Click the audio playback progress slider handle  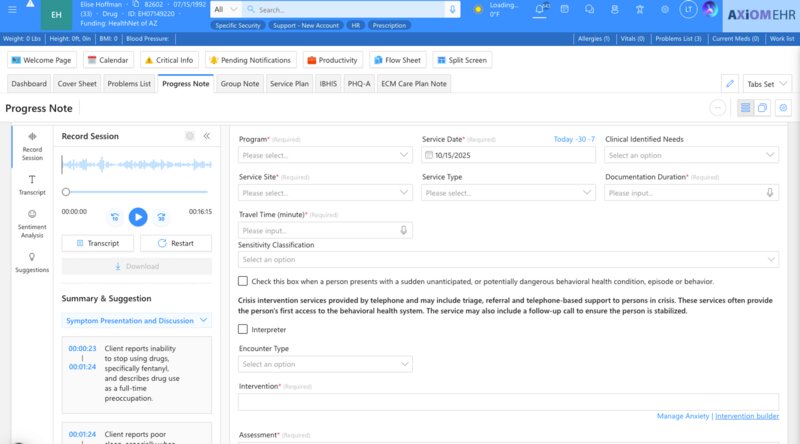click(66, 192)
